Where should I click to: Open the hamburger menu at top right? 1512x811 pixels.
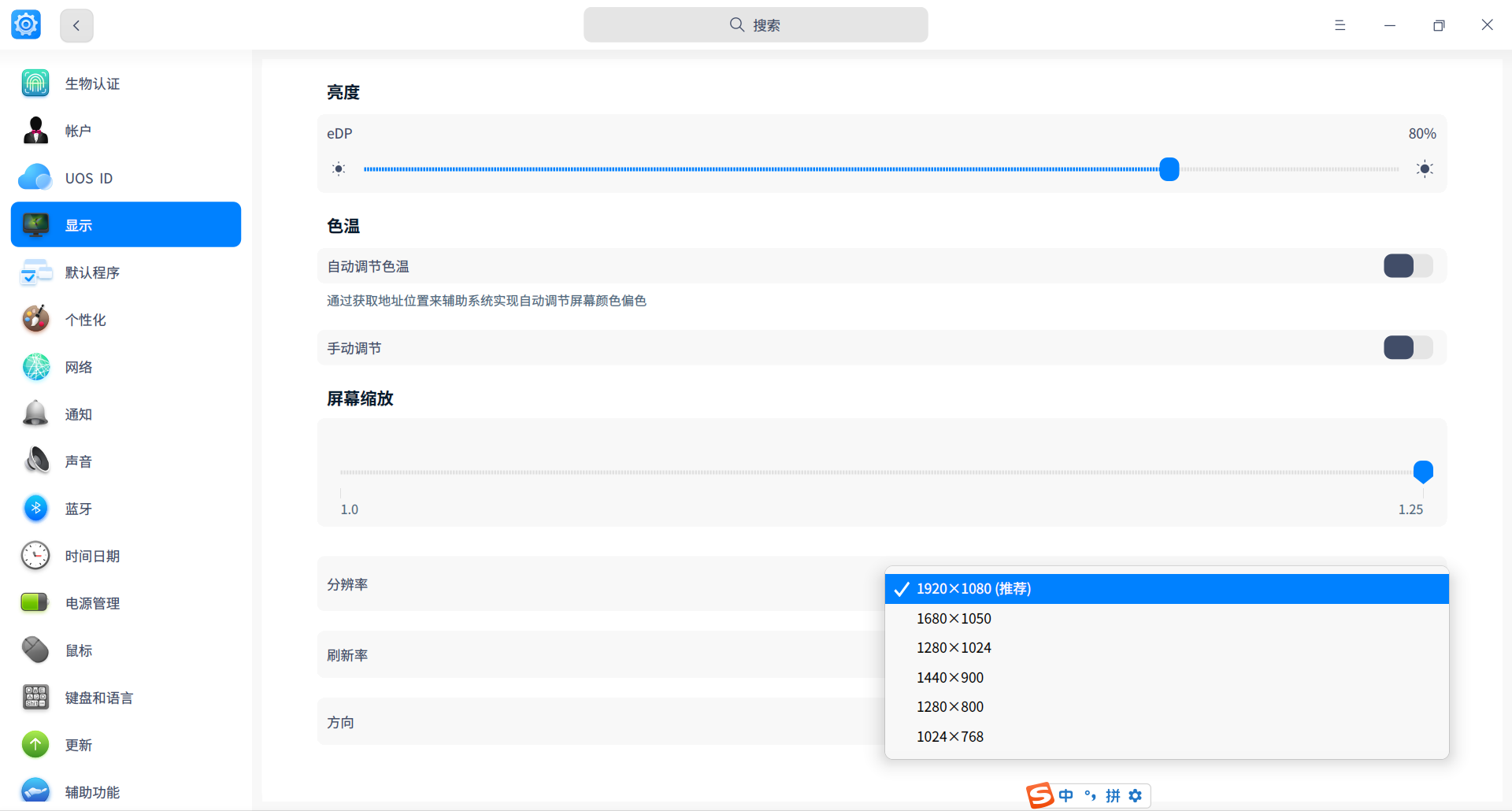[x=1340, y=24]
